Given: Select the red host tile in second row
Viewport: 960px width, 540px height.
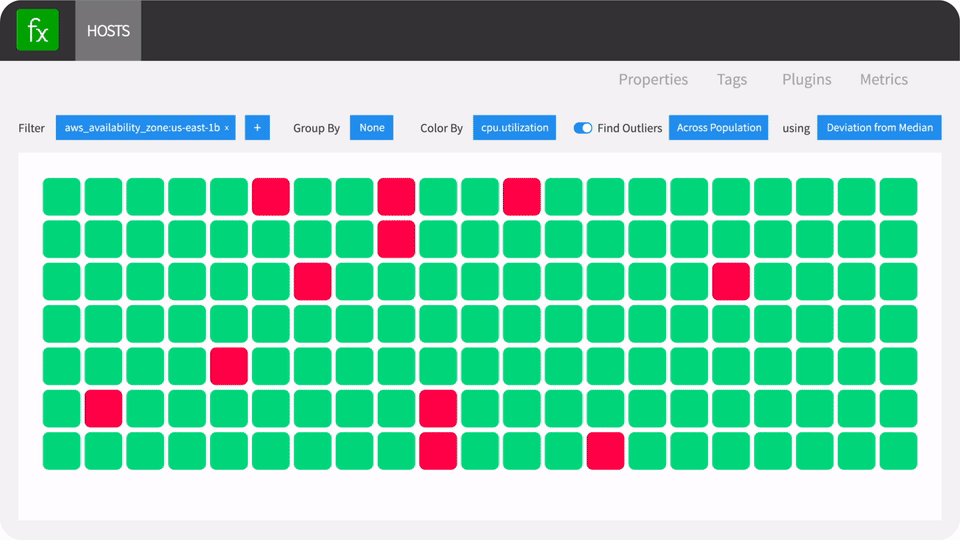Looking at the screenshot, I should pos(396,239).
